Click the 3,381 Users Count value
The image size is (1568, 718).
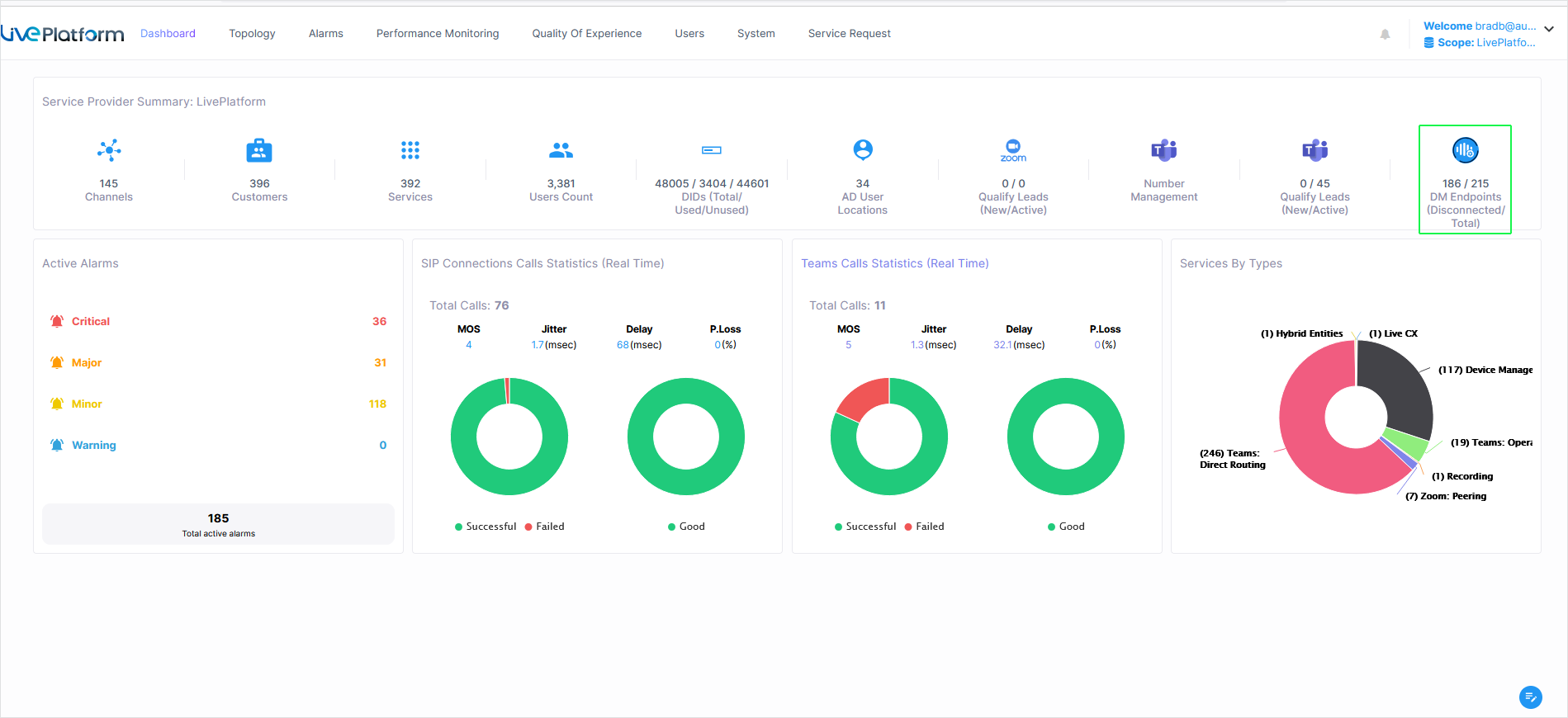(x=561, y=184)
